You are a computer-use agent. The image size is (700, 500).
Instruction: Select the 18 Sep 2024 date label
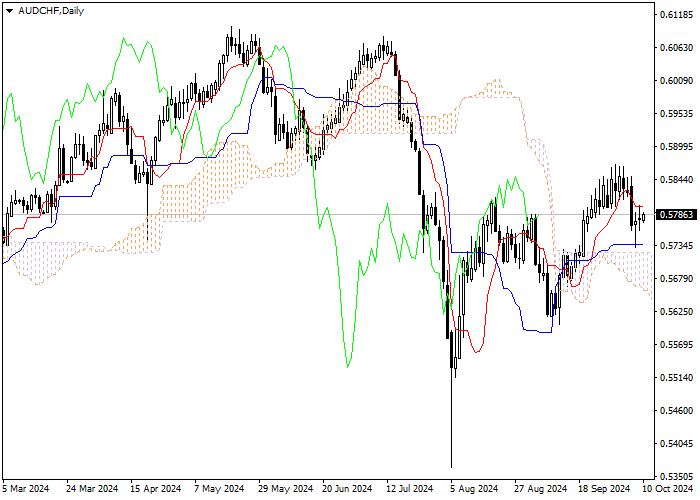tap(604, 489)
